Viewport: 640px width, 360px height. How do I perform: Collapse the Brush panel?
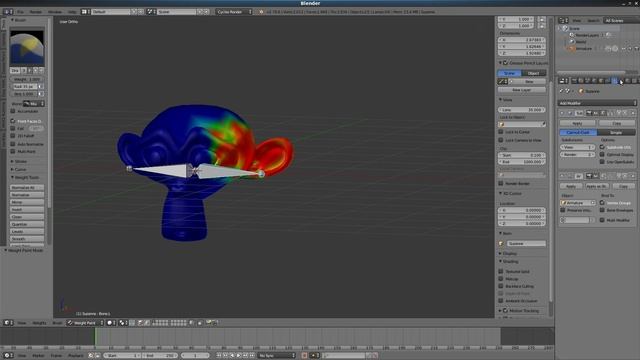(x=12, y=20)
